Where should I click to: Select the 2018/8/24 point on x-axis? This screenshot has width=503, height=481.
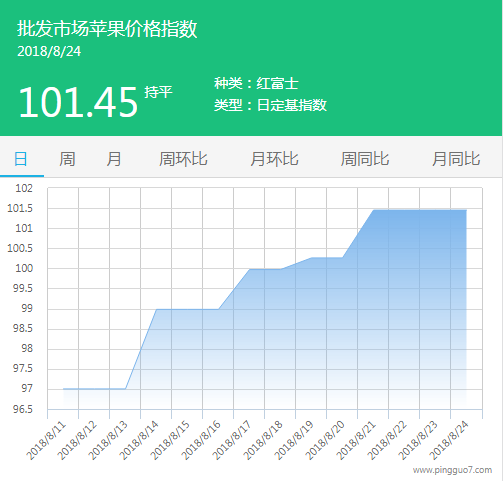[449, 440]
